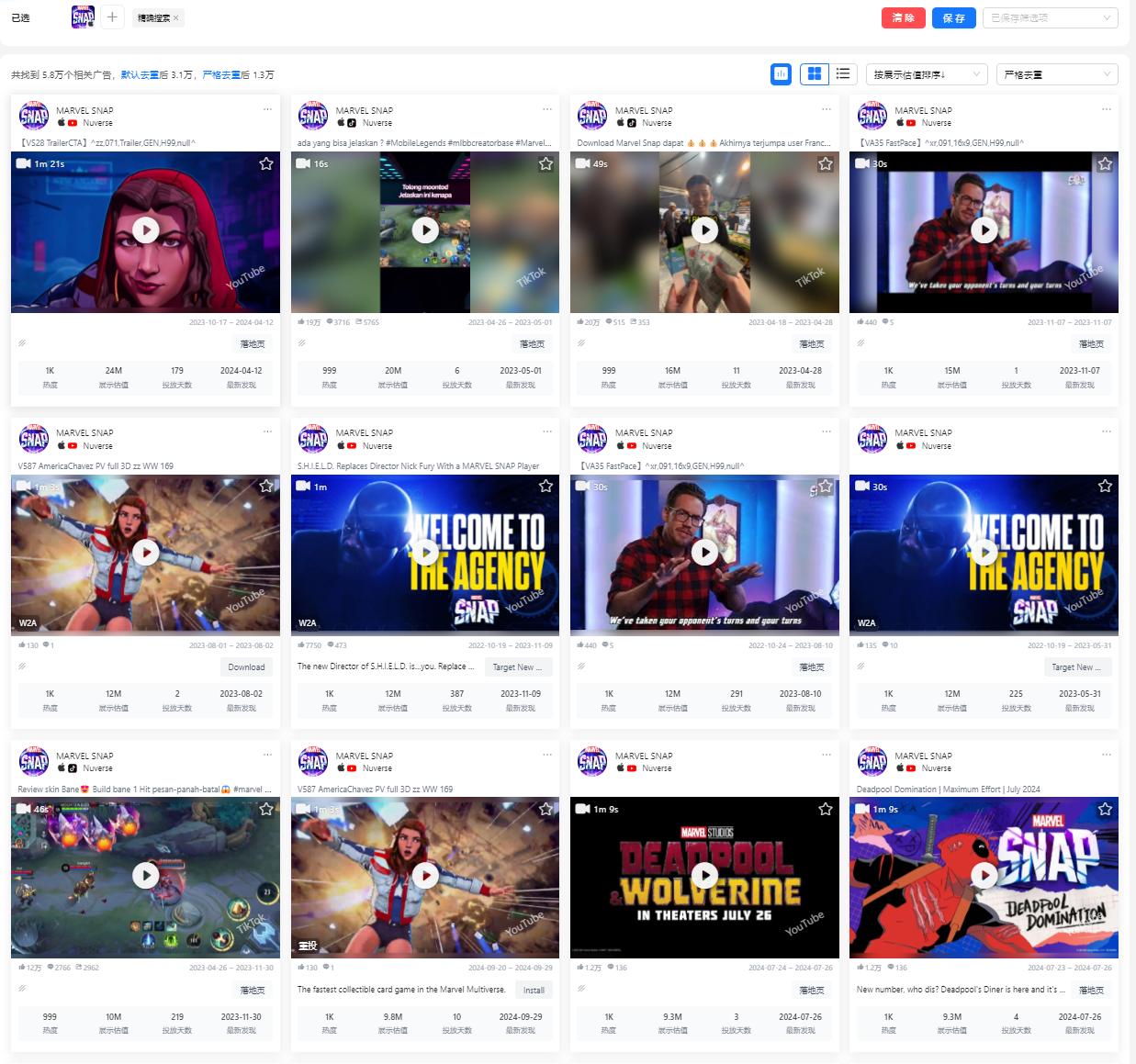Play the Deadpool Domination Maximum Effort video
Viewport: 1136px width, 1064px height.
click(984, 875)
